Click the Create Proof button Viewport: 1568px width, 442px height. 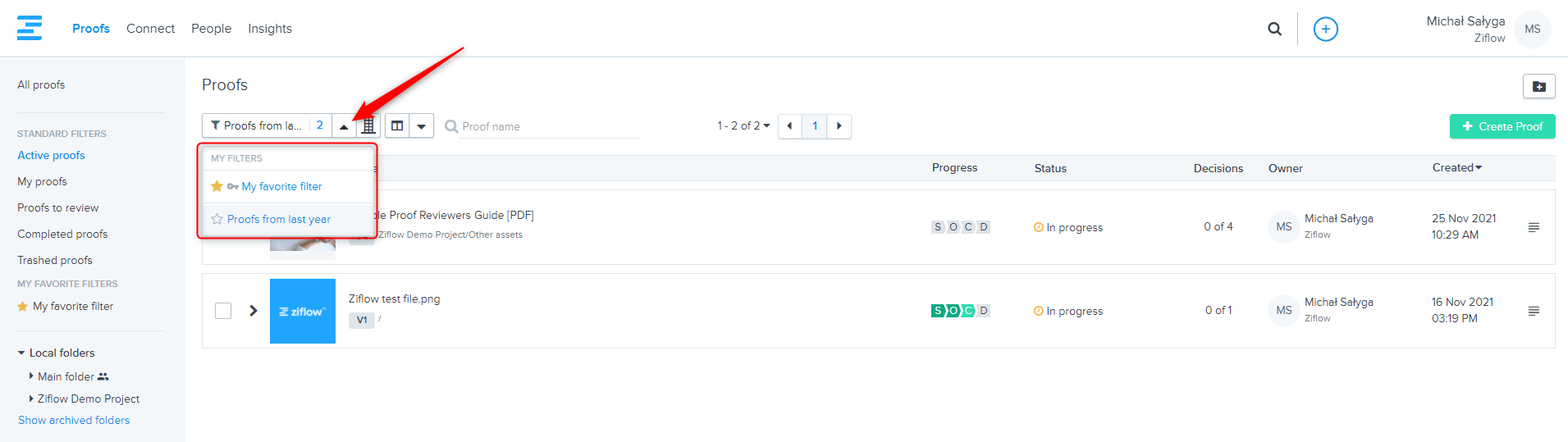[1502, 126]
